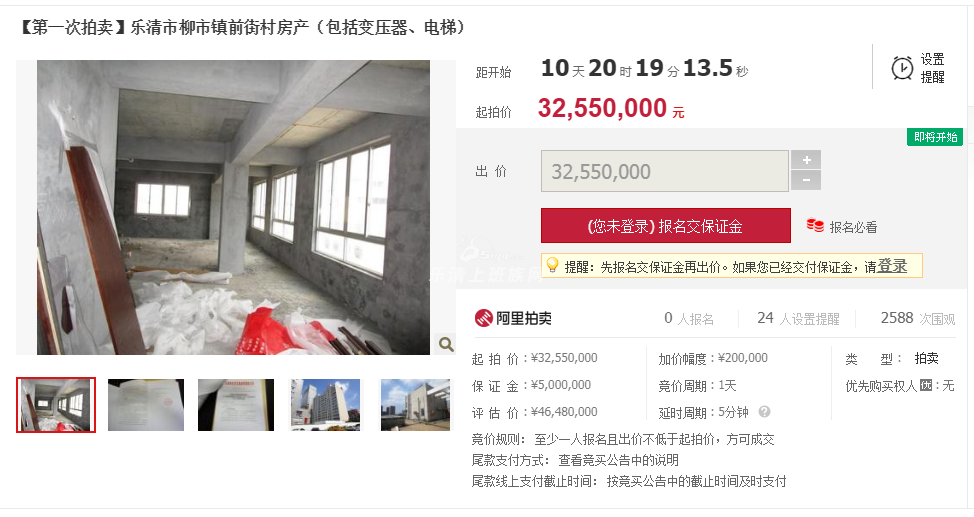Image resolution: width=974 pixels, height=517 pixels.
Task: Click the 优 badge icon next to 优先购买权人
Action: point(926,385)
